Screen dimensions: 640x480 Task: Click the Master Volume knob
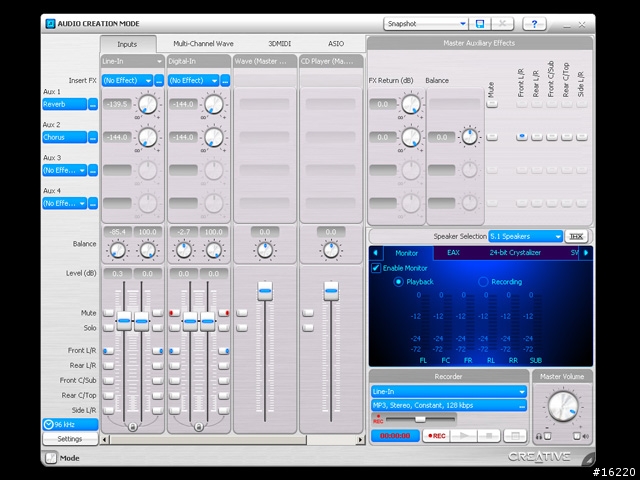coord(563,407)
